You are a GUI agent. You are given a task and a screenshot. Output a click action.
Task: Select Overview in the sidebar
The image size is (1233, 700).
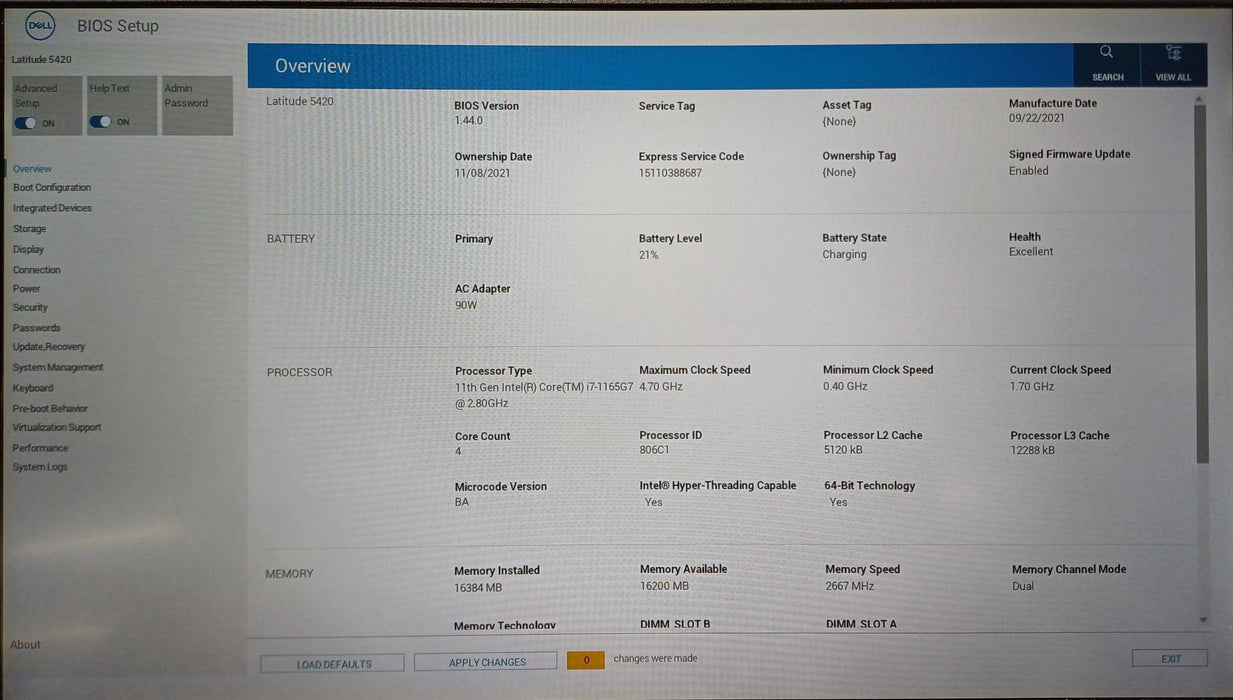pyautogui.click(x=33, y=169)
